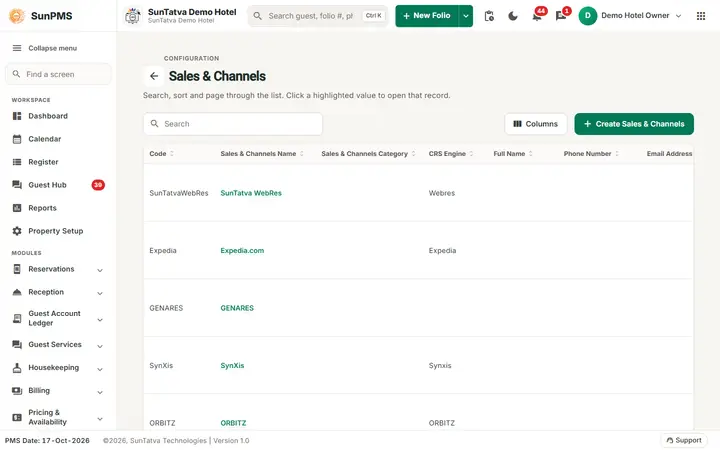Viewport: 720px width, 450px height.
Task: Sort by Sales & Channels Category column
Action: (368, 154)
